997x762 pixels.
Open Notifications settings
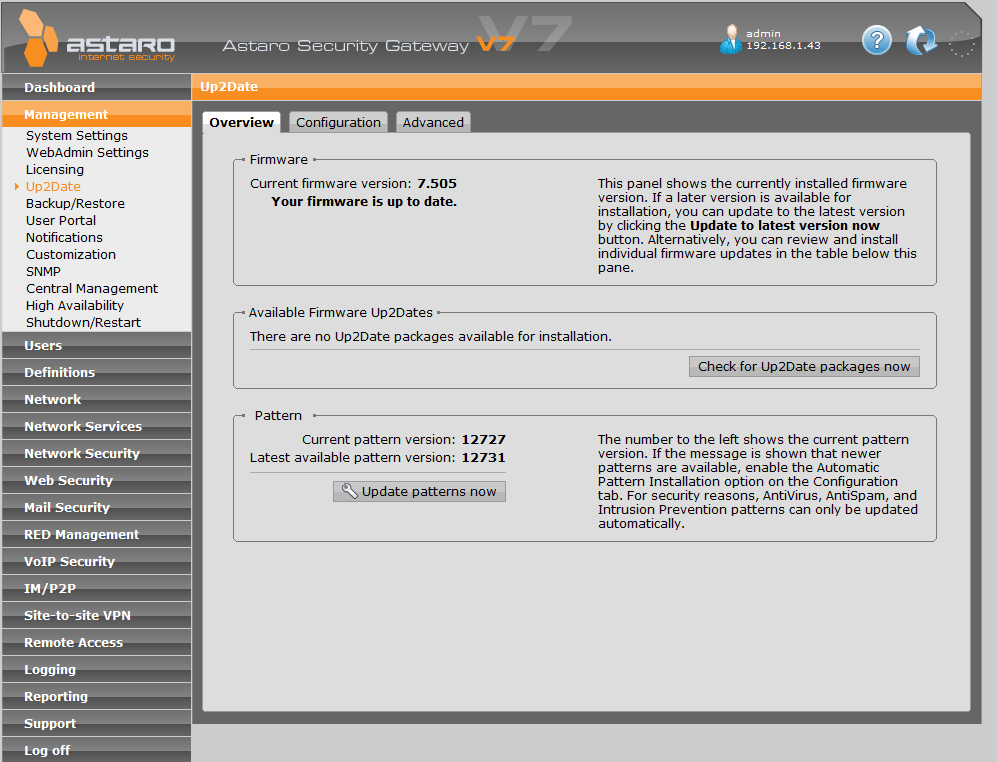click(x=64, y=237)
